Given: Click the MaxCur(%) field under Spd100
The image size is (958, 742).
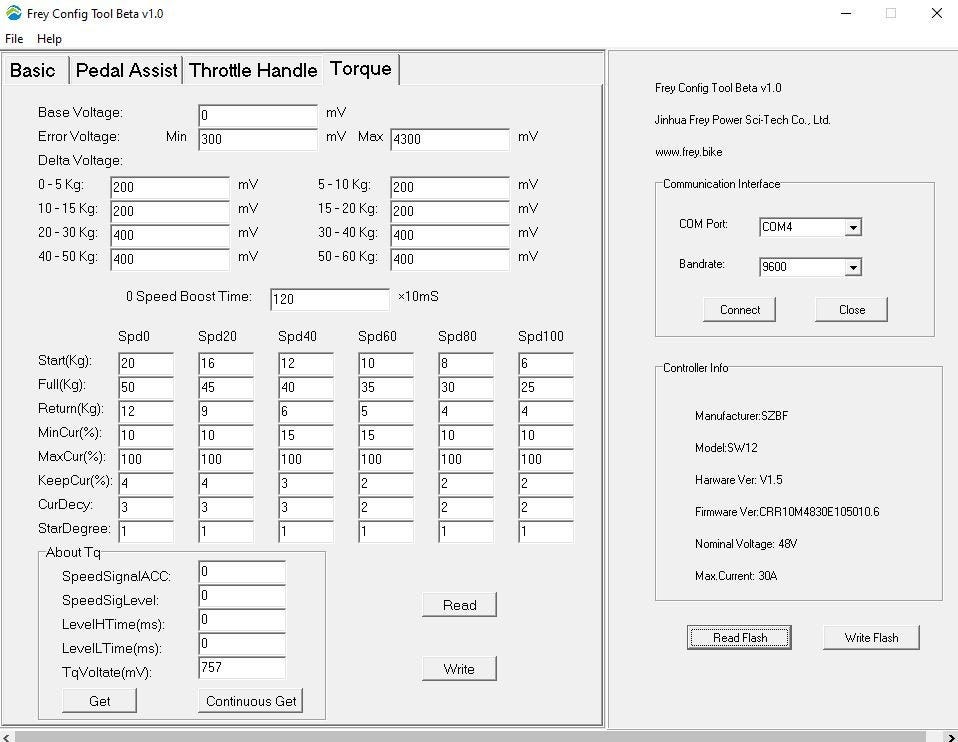Looking at the screenshot, I should pyautogui.click(x=546, y=459).
